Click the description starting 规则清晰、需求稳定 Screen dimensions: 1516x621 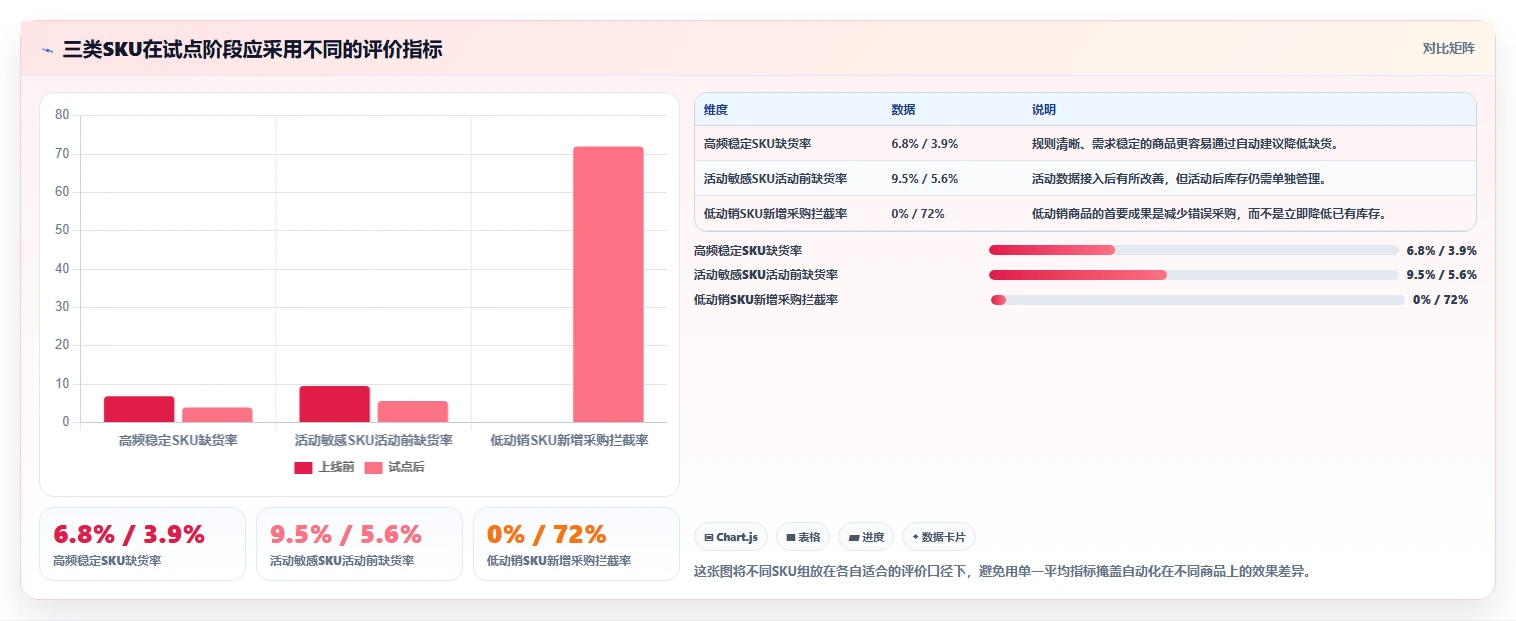click(x=1185, y=144)
